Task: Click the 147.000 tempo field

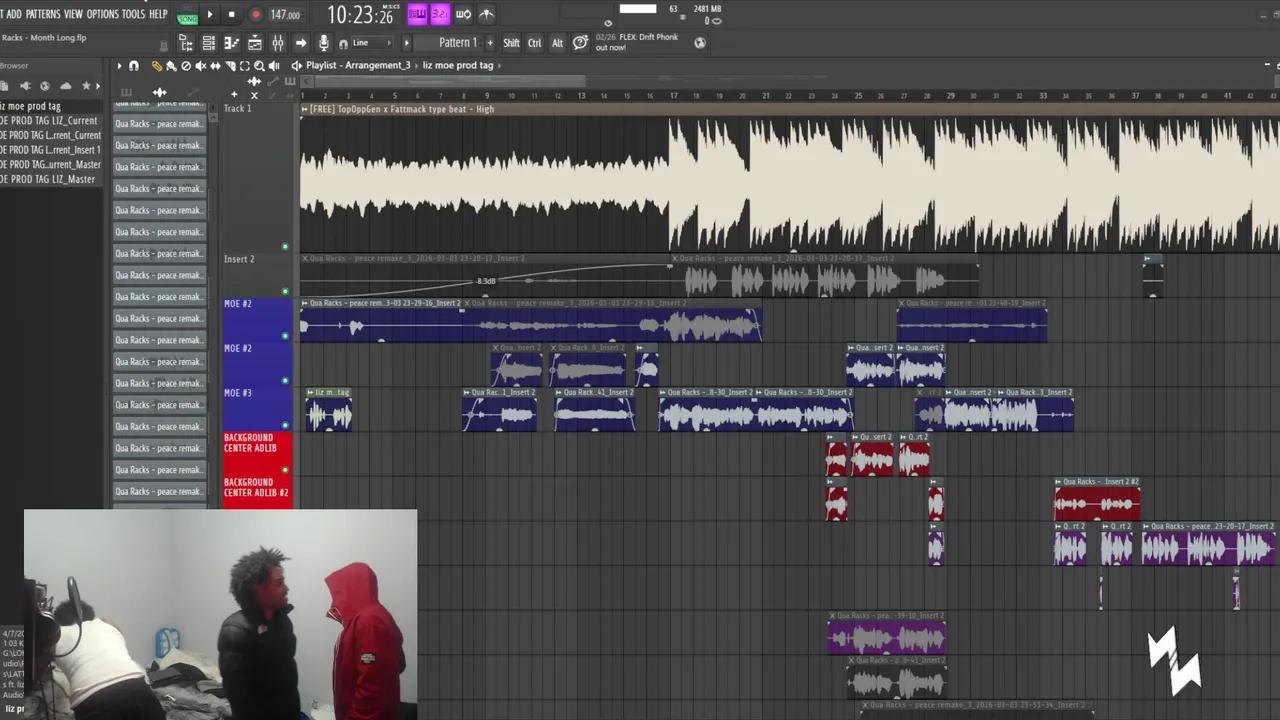Action: pos(285,15)
